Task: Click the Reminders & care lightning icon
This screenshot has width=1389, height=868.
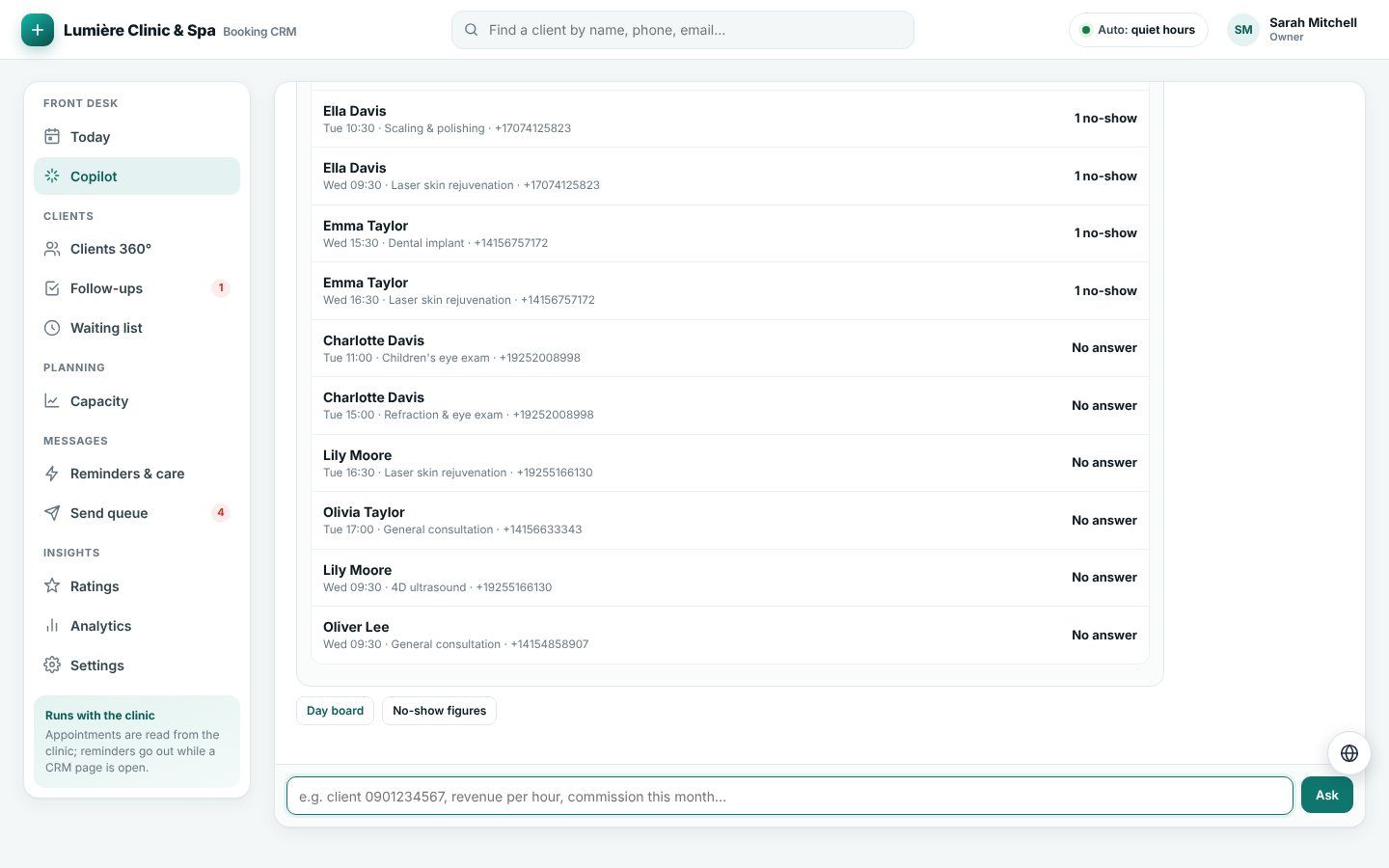Action: pyautogui.click(x=52, y=474)
